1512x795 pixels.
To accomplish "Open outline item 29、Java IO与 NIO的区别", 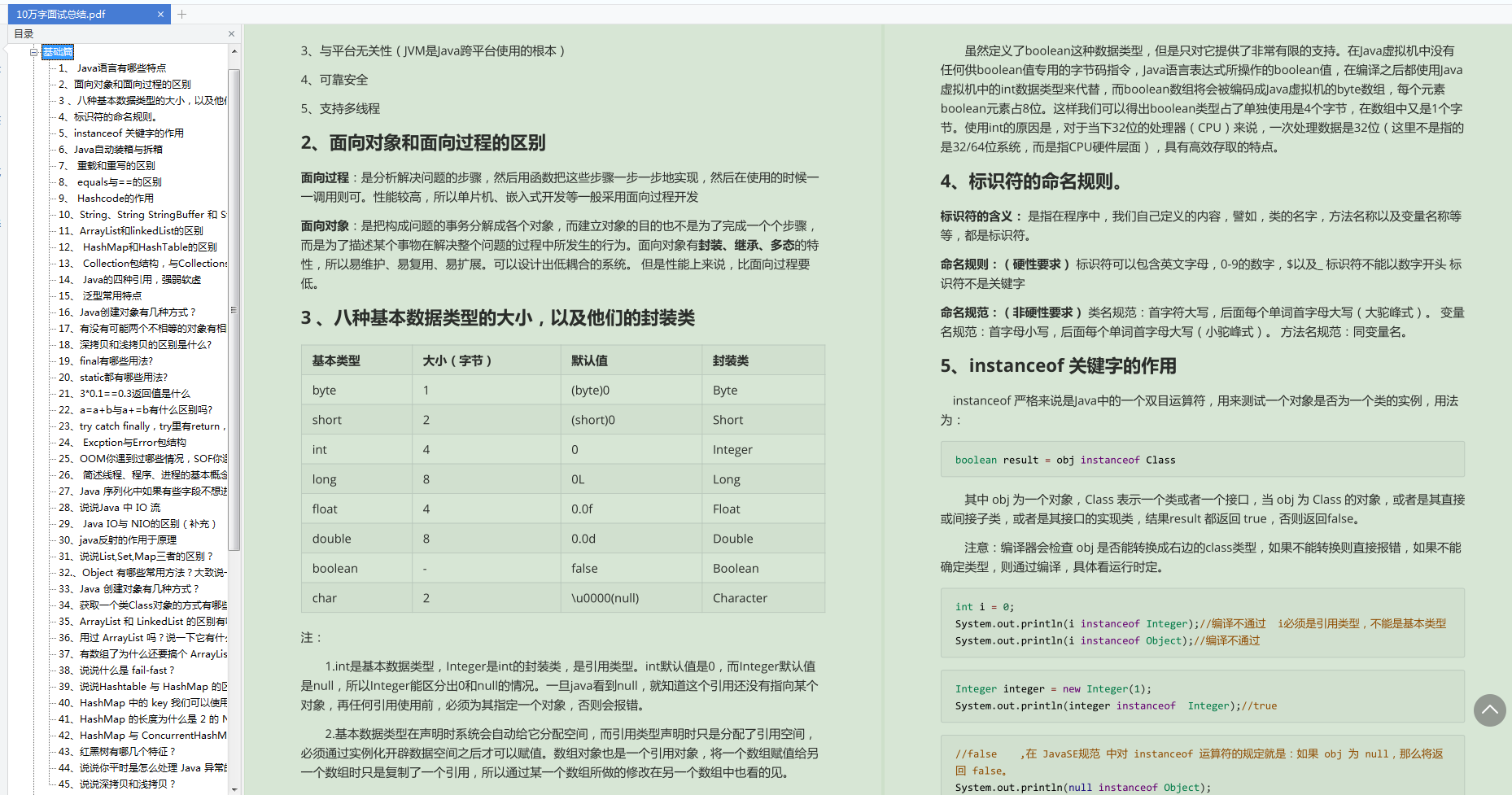I will [138, 524].
